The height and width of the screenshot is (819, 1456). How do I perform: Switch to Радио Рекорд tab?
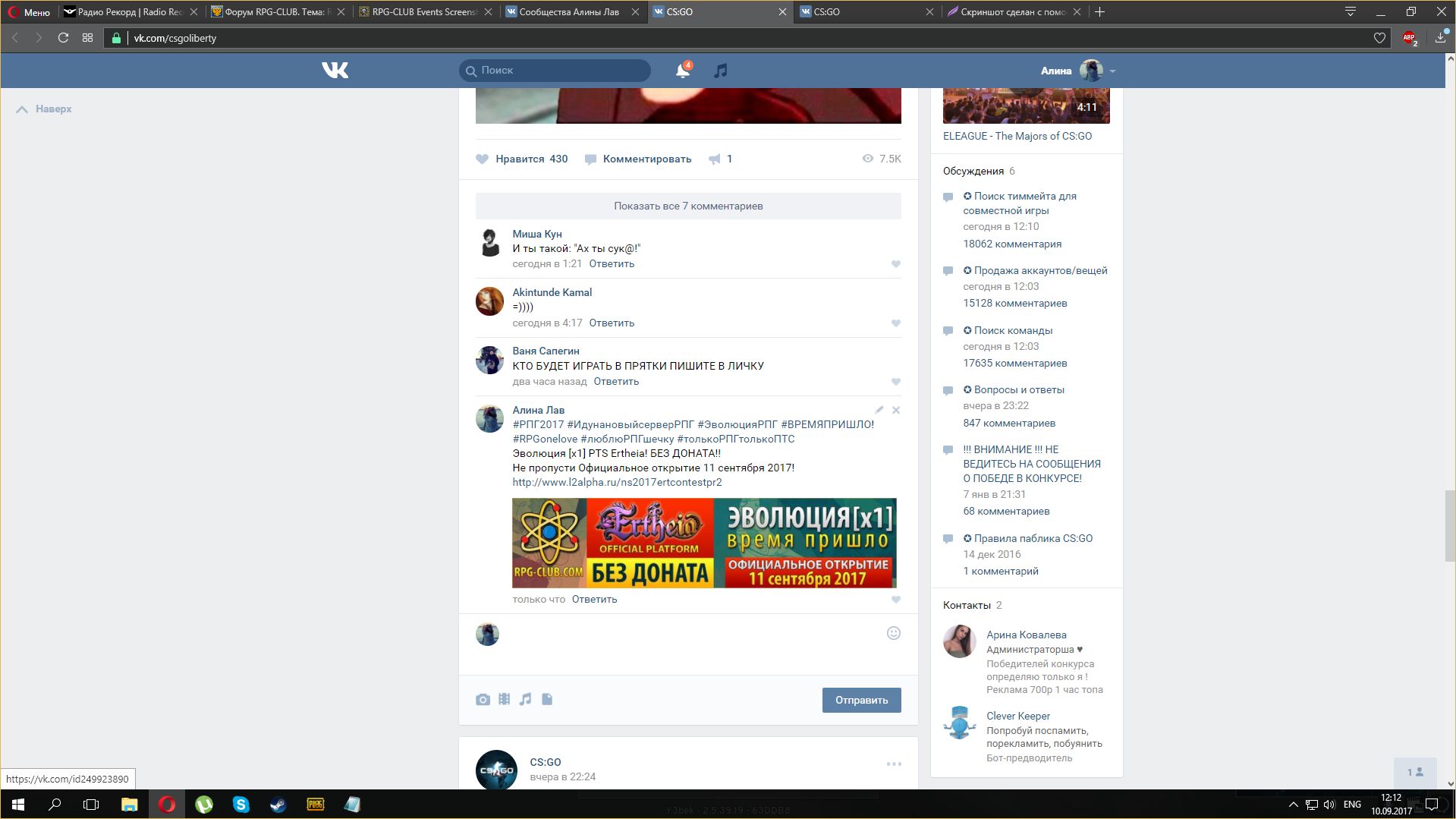tap(131, 12)
